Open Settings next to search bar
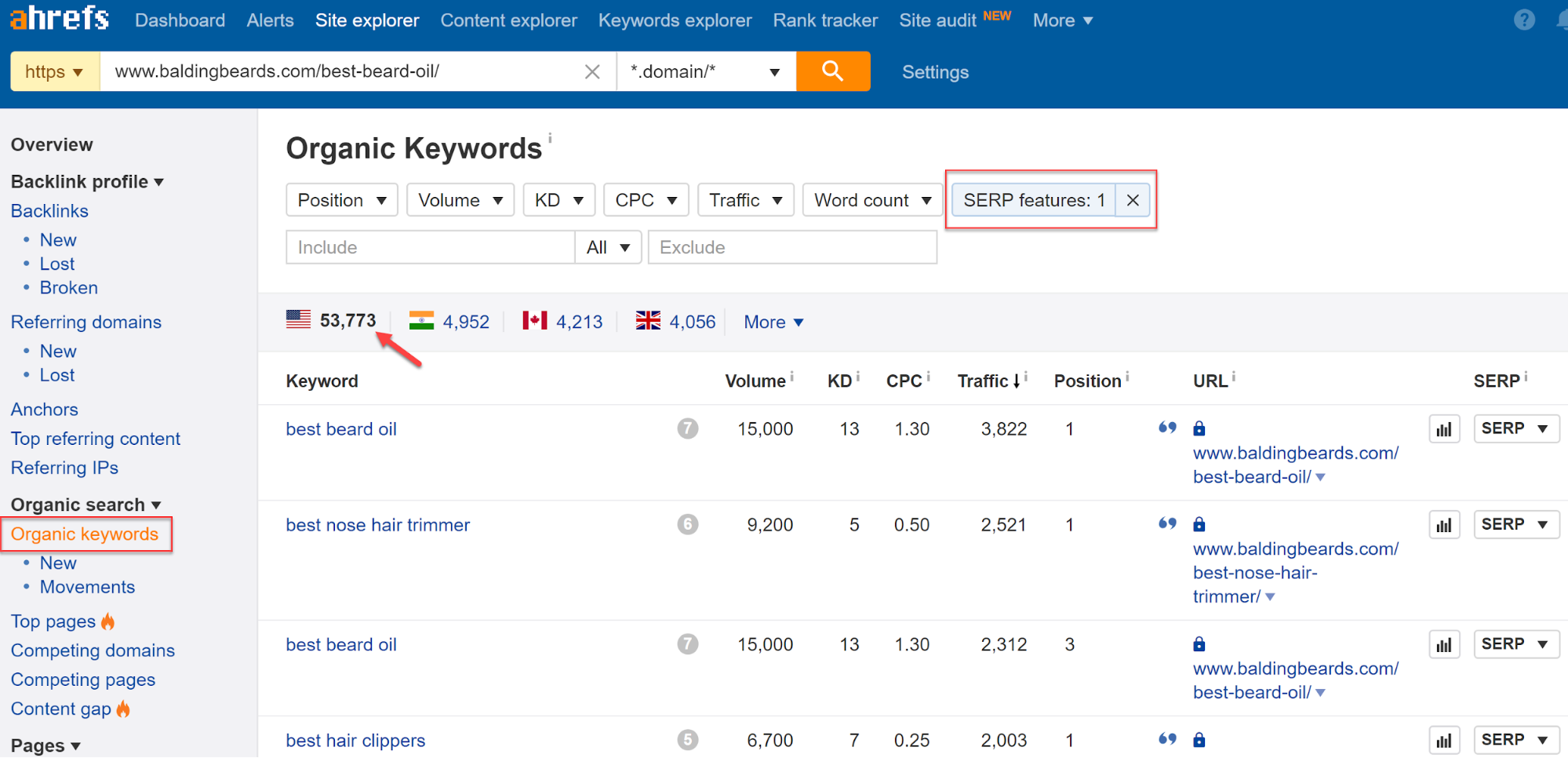The image size is (1568, 758). 935,72
